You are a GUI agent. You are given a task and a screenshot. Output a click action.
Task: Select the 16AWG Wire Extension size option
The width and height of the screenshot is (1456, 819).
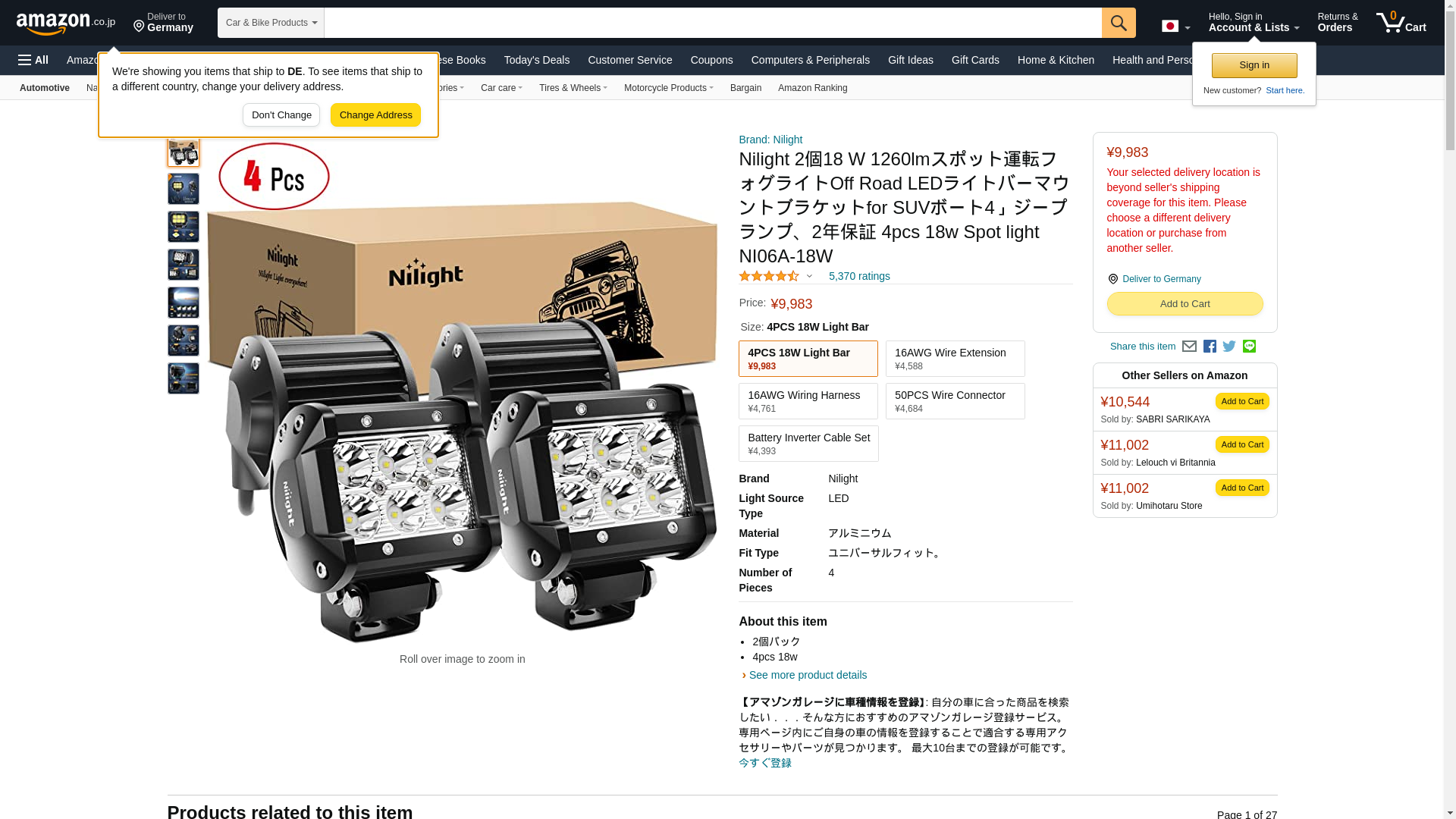click(955, 359)
